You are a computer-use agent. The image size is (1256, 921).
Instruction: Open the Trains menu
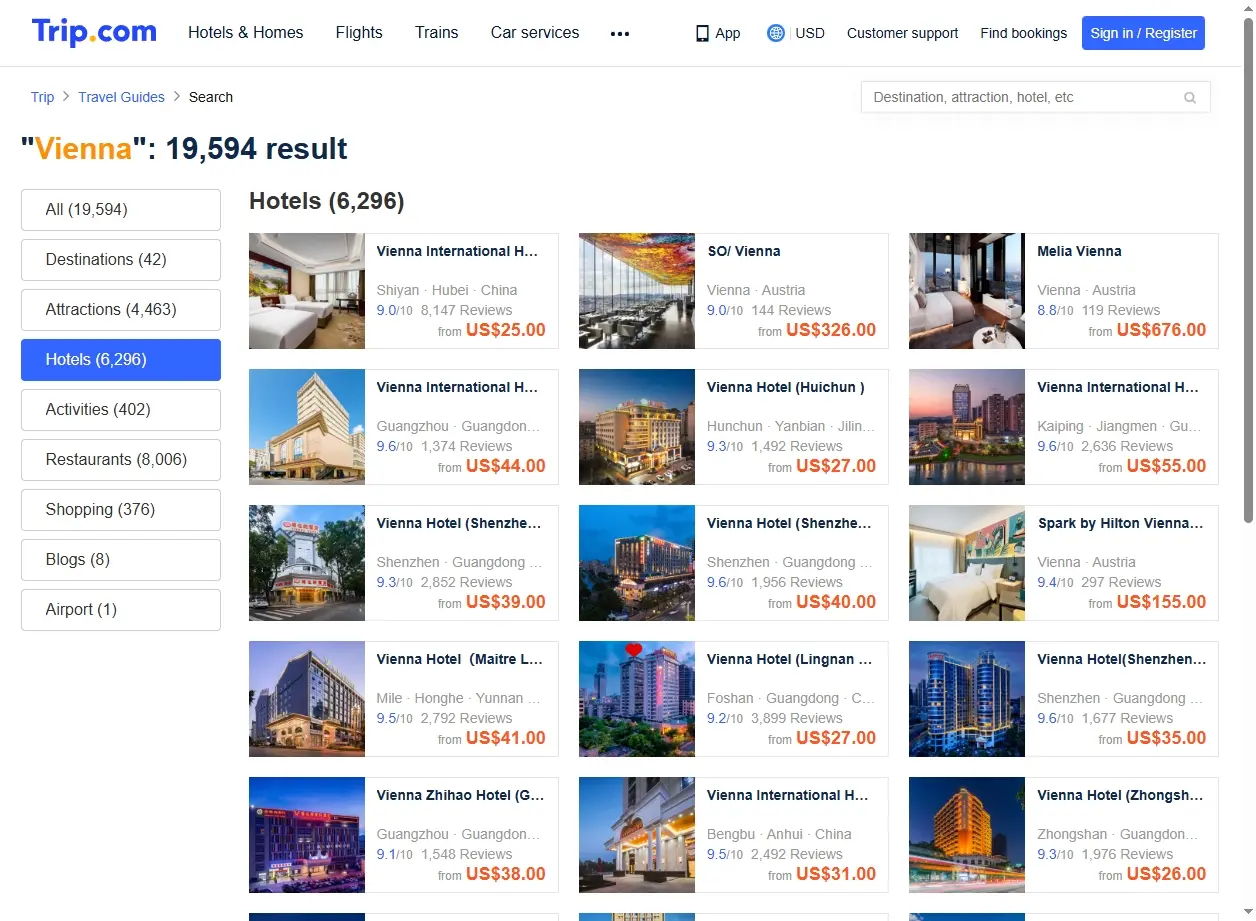pos(437,32)
